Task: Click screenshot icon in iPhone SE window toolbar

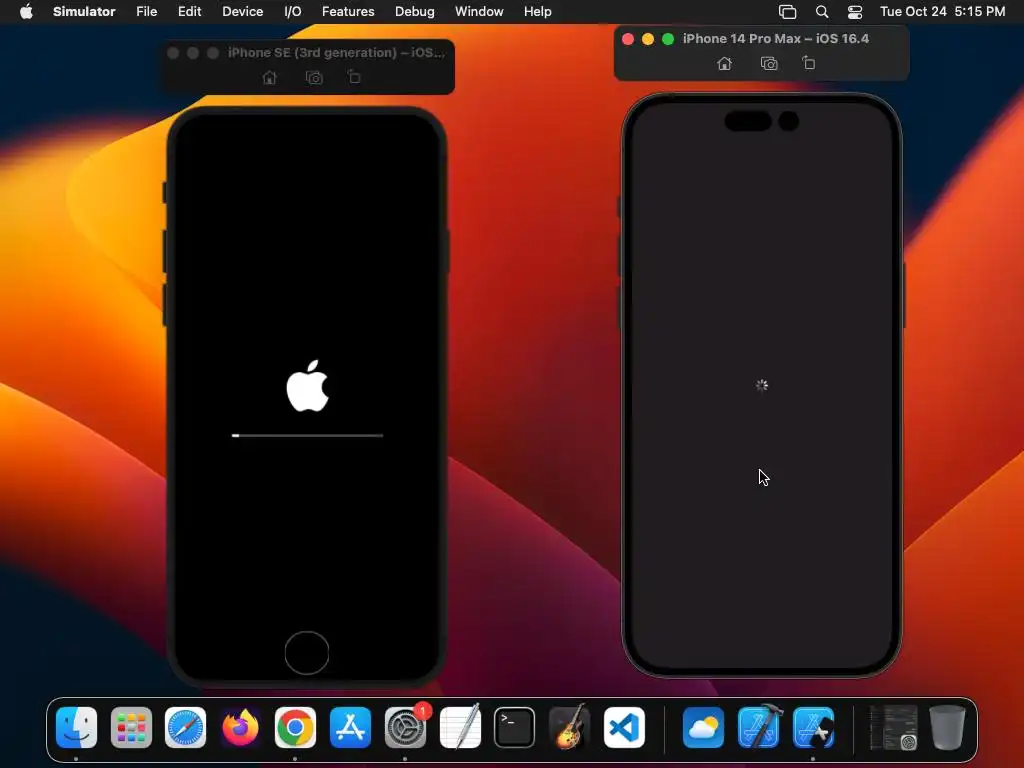Action: point(314,78)
